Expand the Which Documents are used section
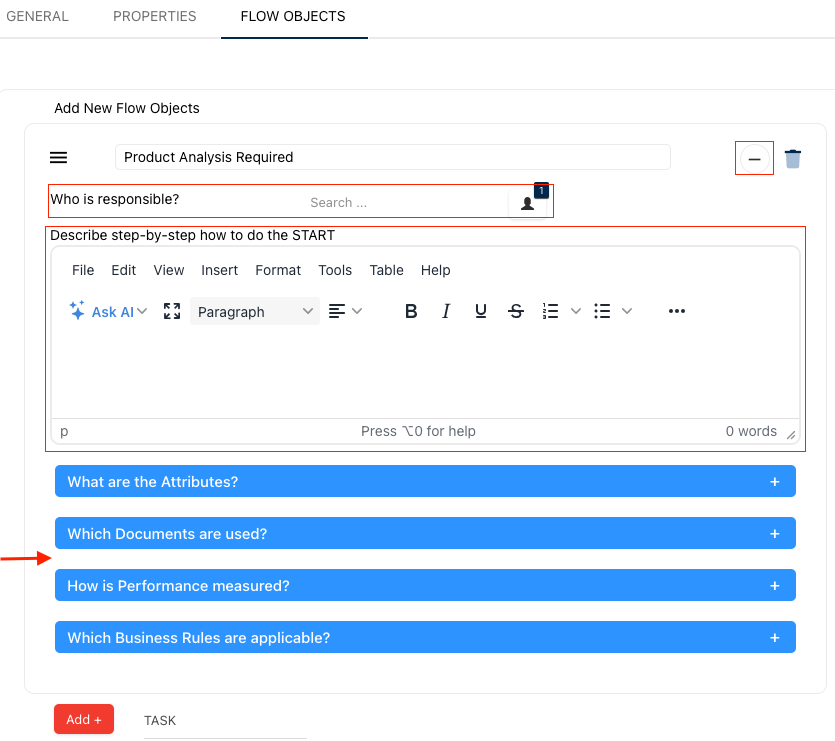Screen dimensions: 835x741 coord(425,533)
